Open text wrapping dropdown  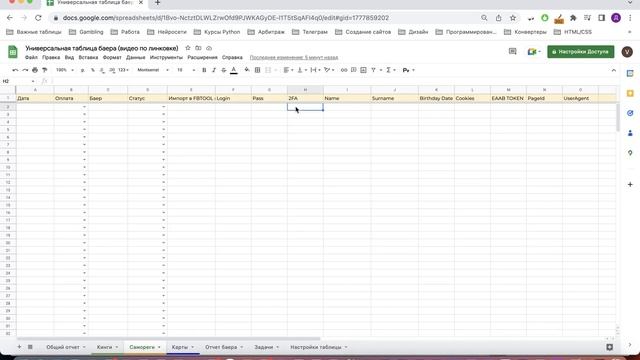[316, 70]
